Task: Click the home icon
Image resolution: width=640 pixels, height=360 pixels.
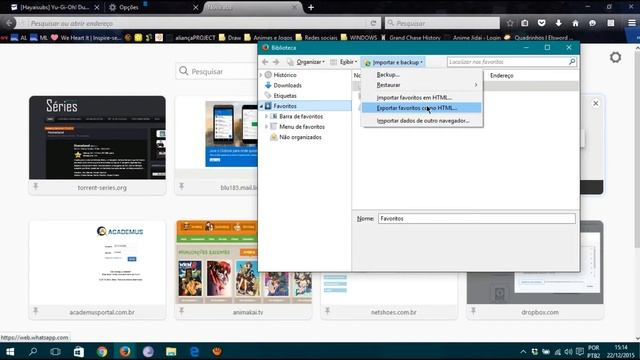Action: tap(575, 23)
